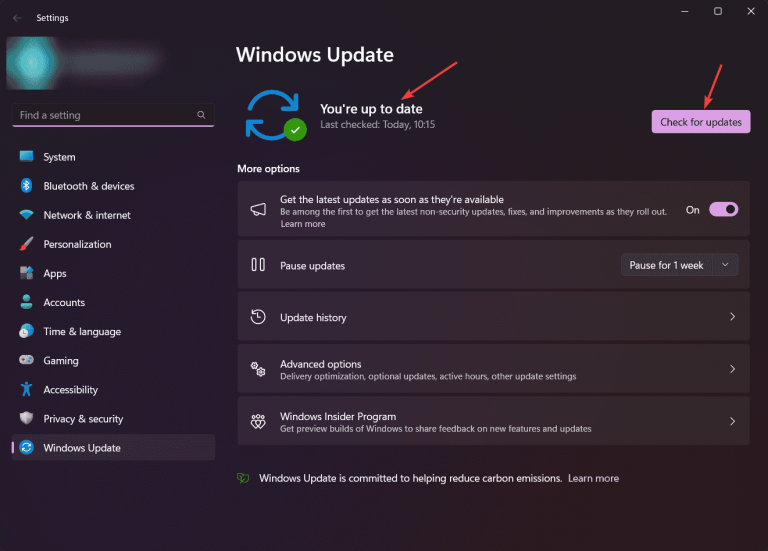
Task: Click the Accessibility figure icon
Action: click(x=26, y=390)
